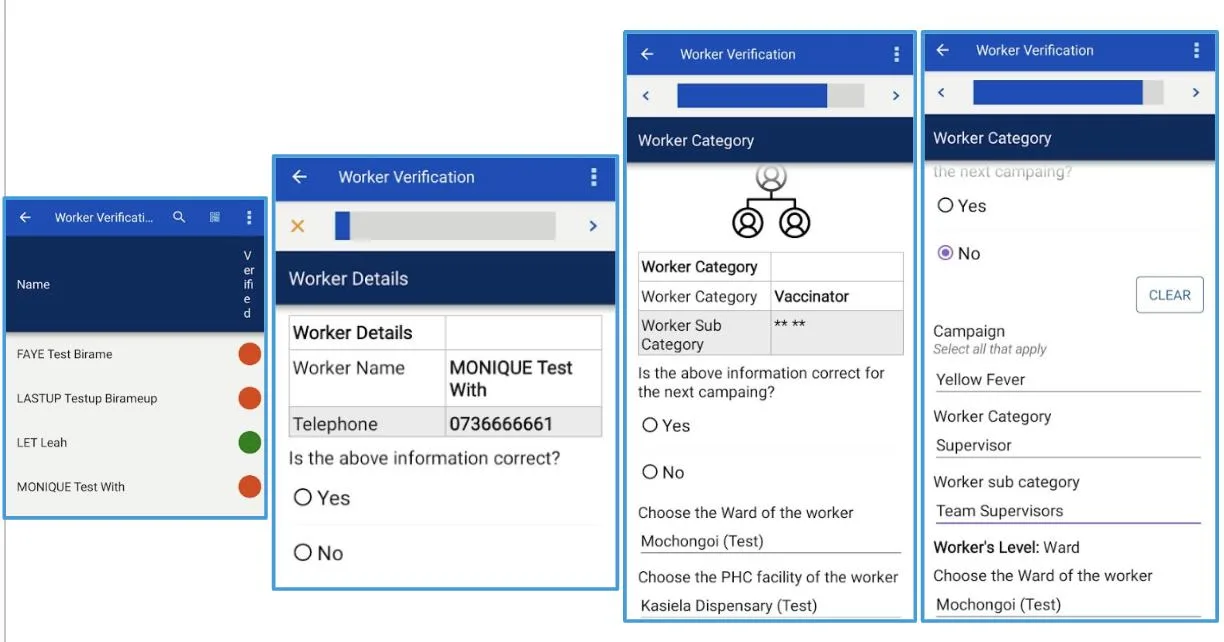
Task: Open Ward dropdown on Vaccinator screen
Action: click(x=770, y=542)
